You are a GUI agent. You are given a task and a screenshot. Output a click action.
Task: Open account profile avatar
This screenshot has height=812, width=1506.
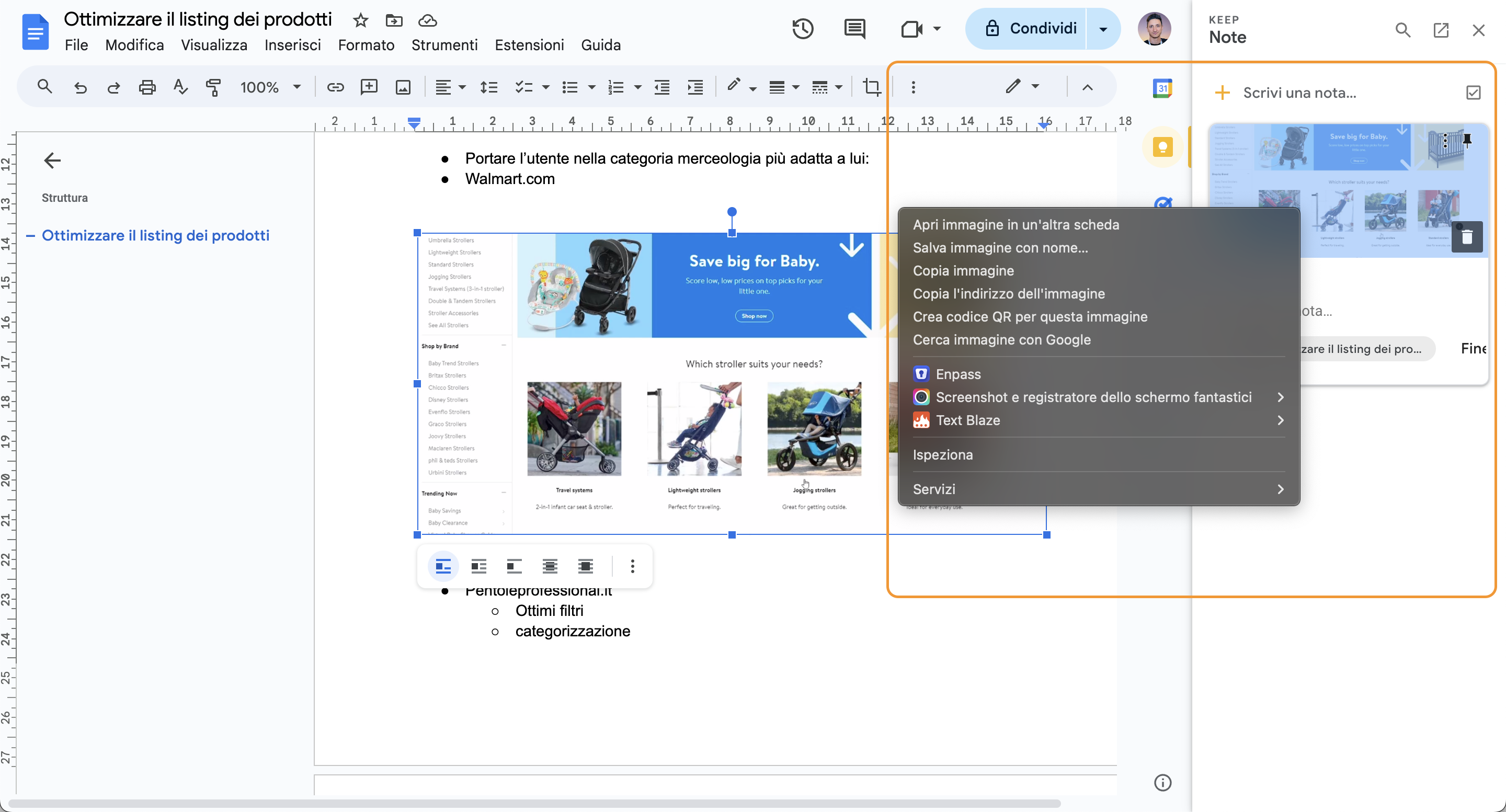click(x=1154, y=29)
